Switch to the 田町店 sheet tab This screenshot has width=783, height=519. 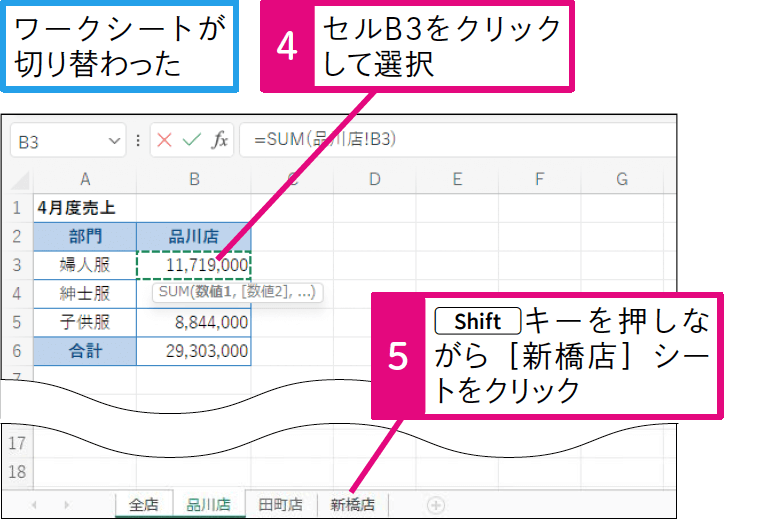click(x=281, y=505)
